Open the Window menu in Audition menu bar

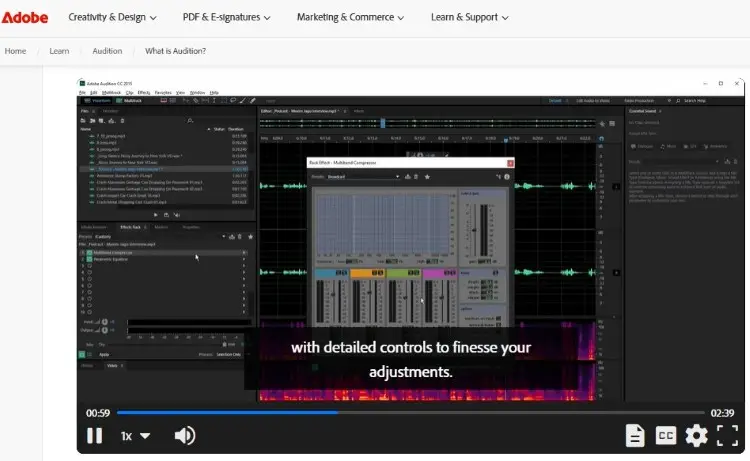198,92
